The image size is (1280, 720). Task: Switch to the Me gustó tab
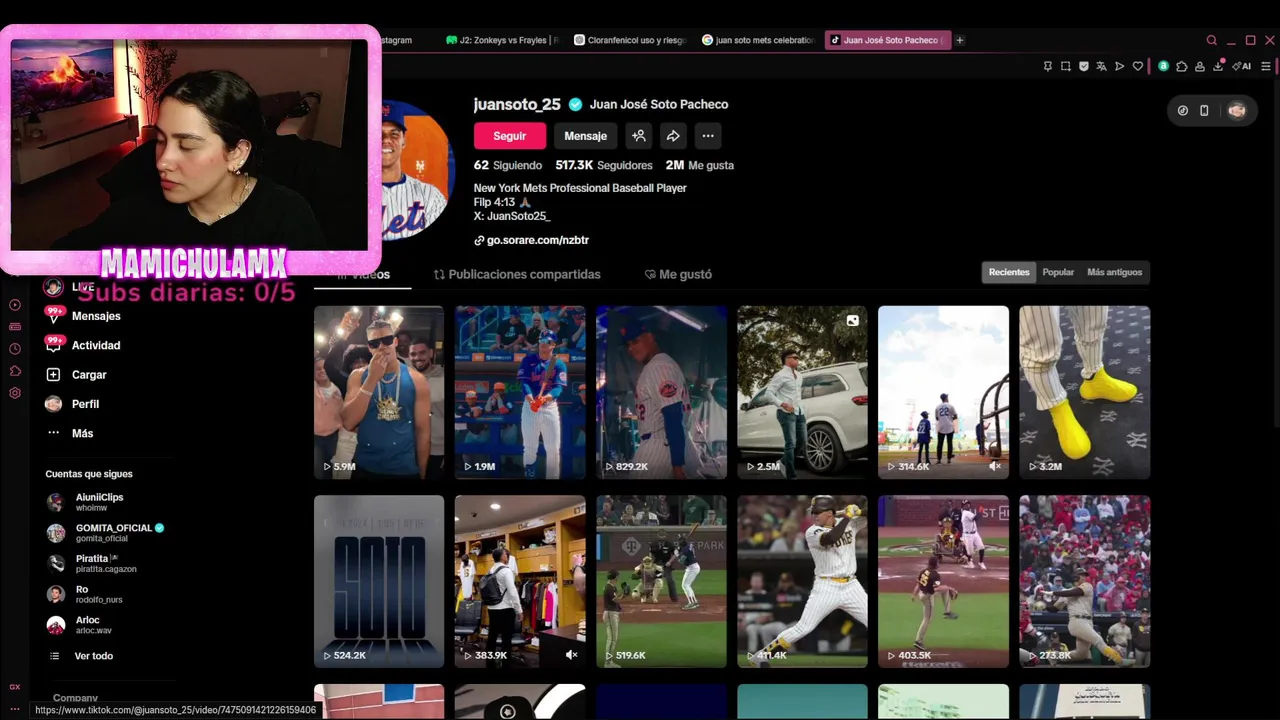click(678, 274)
